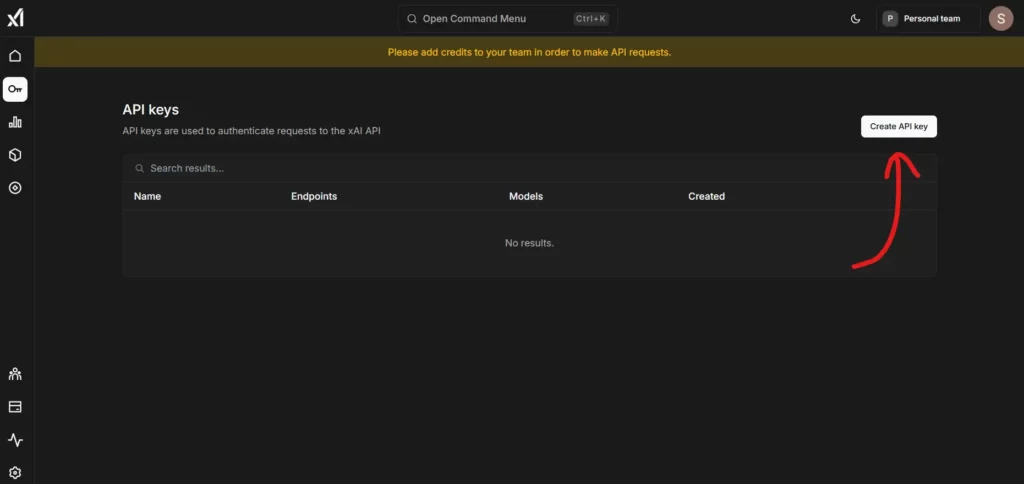This screenshot has width=1024, height=484.
Task: Open the usage bar chart icon
Action: coord(15,122)
